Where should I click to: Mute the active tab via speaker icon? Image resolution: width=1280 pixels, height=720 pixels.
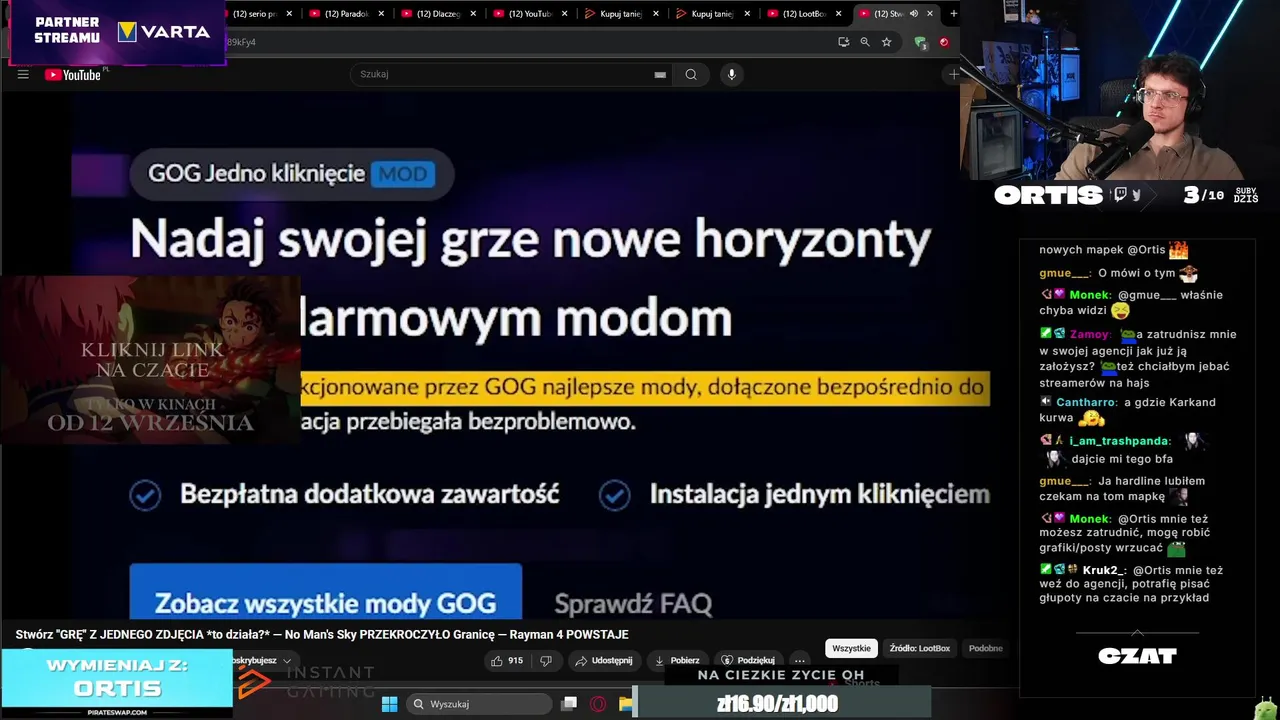(x=914, y=14)
